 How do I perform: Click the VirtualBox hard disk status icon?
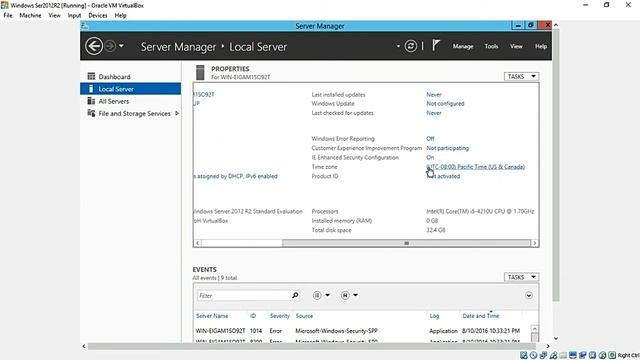[x=524, y=355]
